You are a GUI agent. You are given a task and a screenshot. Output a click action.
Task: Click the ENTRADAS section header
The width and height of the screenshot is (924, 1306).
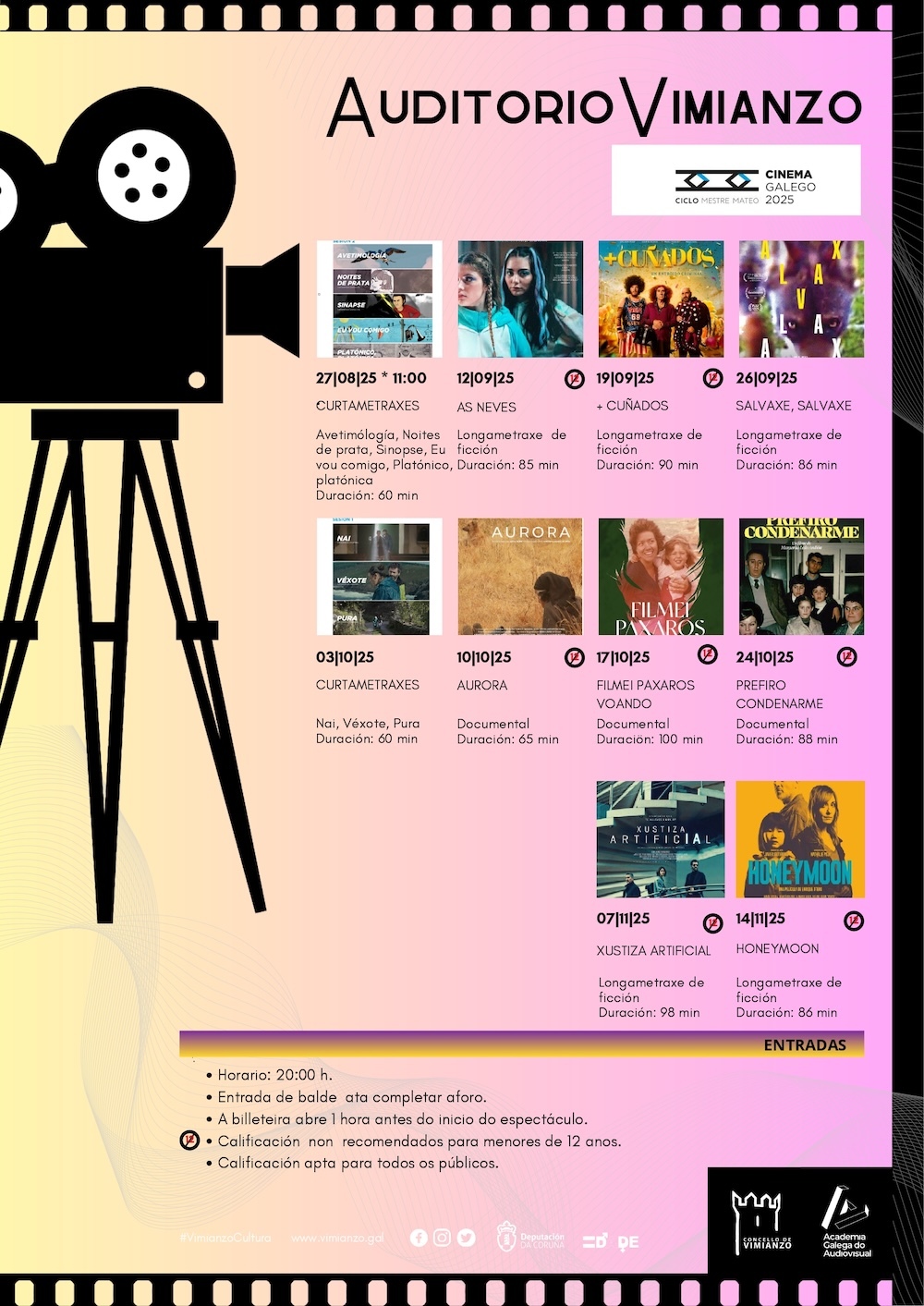coord(805,1044)
